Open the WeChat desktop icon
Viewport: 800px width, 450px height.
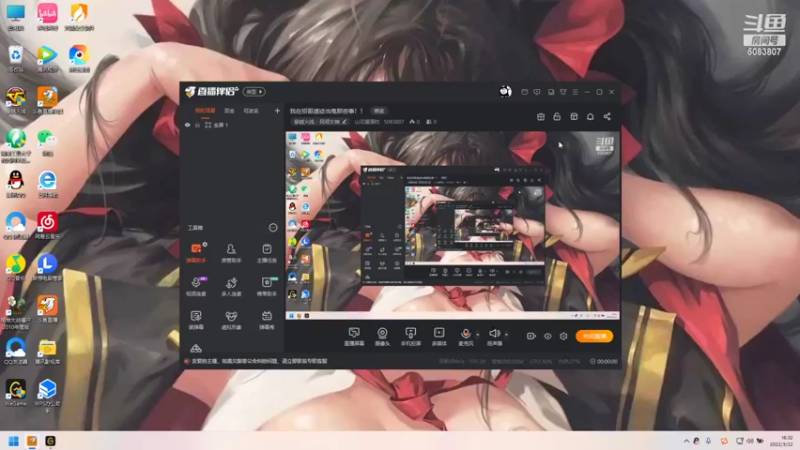[47, 142]
